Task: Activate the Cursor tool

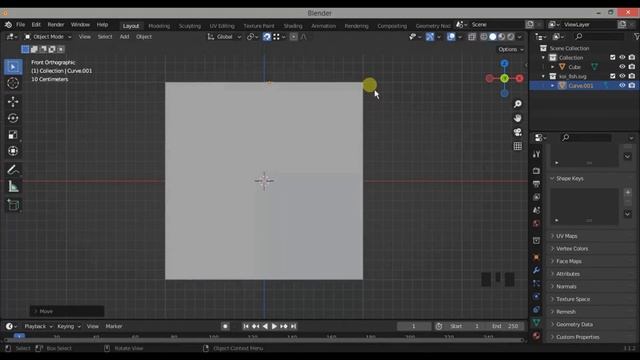Action: point(13,83)
